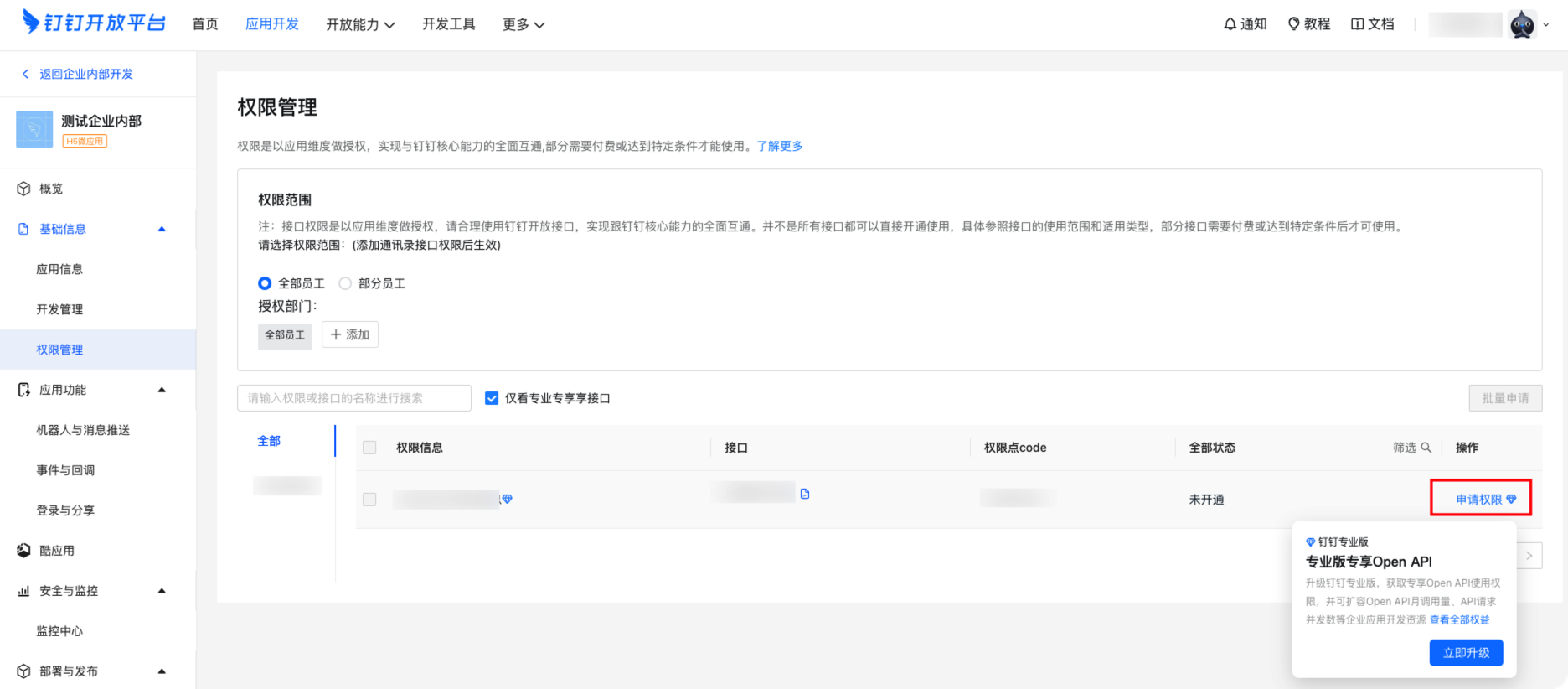Click the 申请权限 link

(1479, 500)
